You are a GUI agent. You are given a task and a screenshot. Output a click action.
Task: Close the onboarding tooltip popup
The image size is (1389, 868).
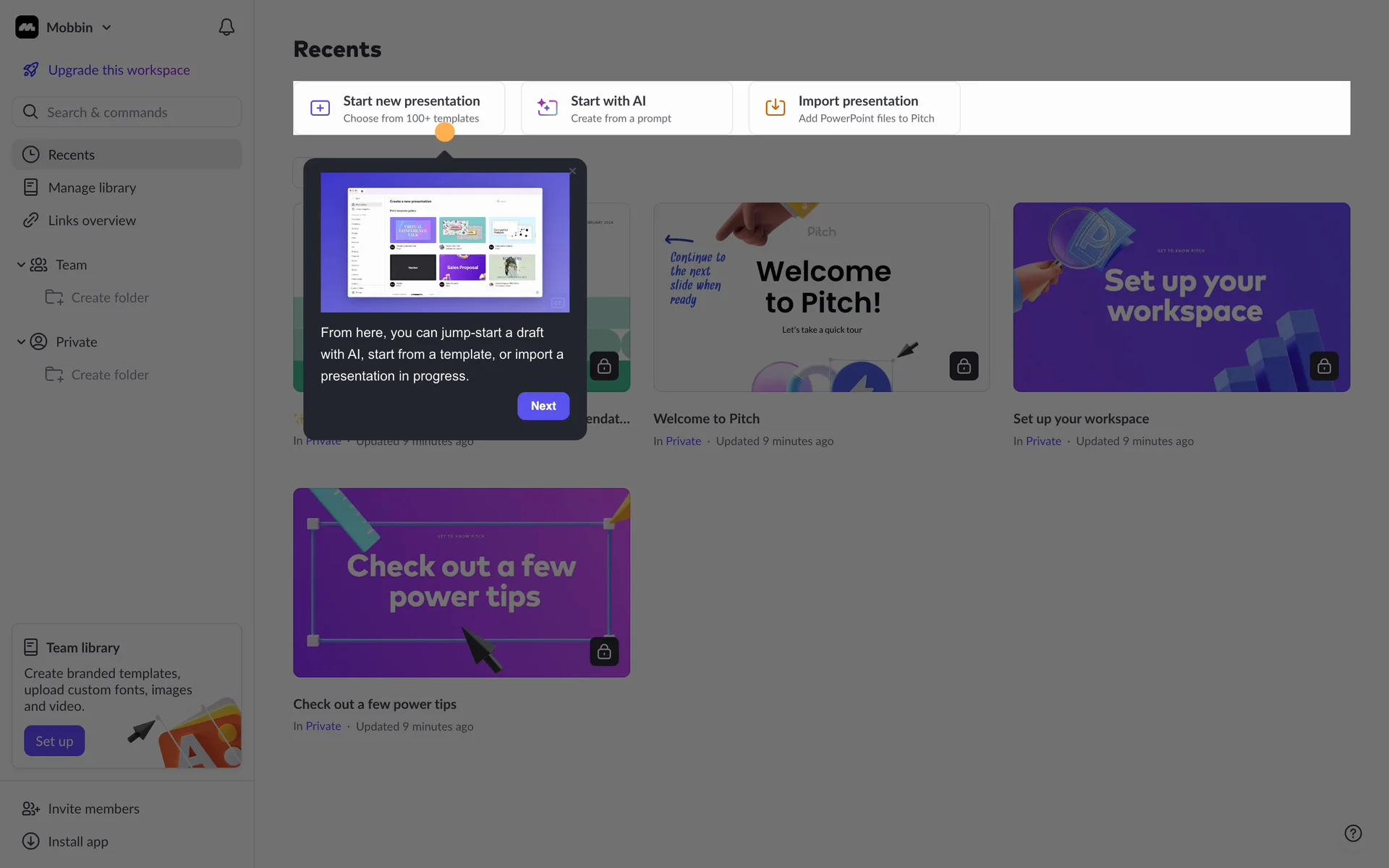(572, 171)
